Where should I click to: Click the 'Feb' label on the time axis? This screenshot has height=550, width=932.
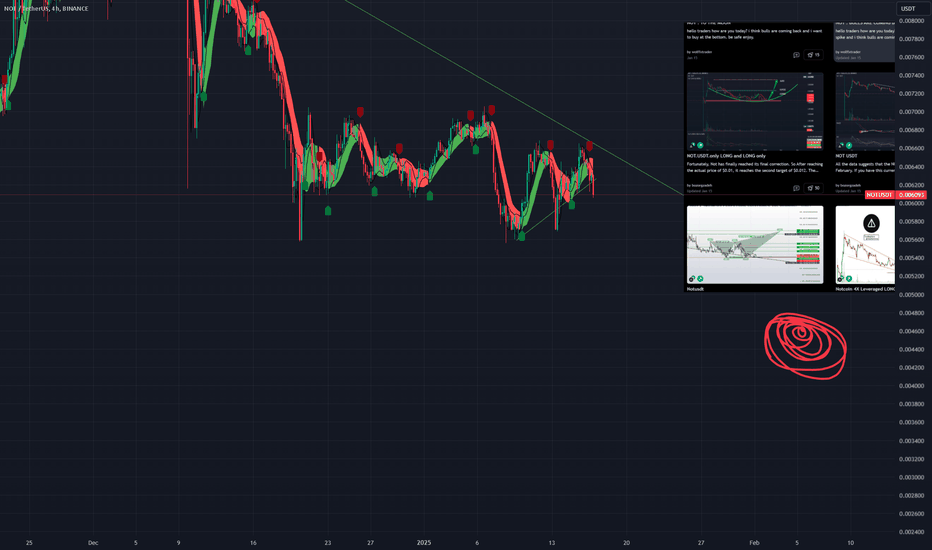pyautogui.click(x=754, y=543)
